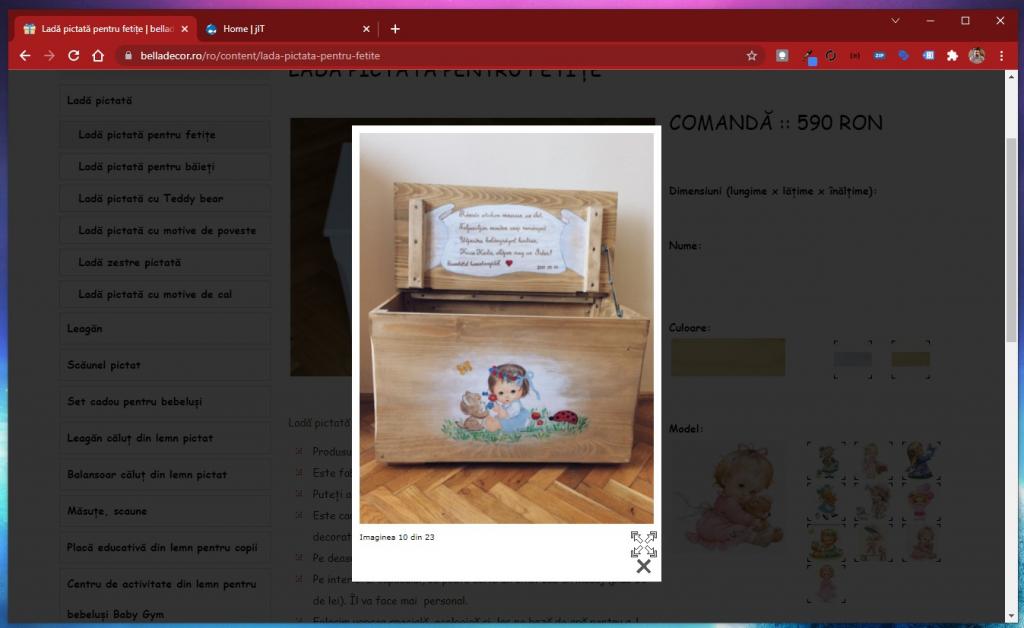Switch to the Home | jIT tab
1024x628 pixels.
[285, 29]
